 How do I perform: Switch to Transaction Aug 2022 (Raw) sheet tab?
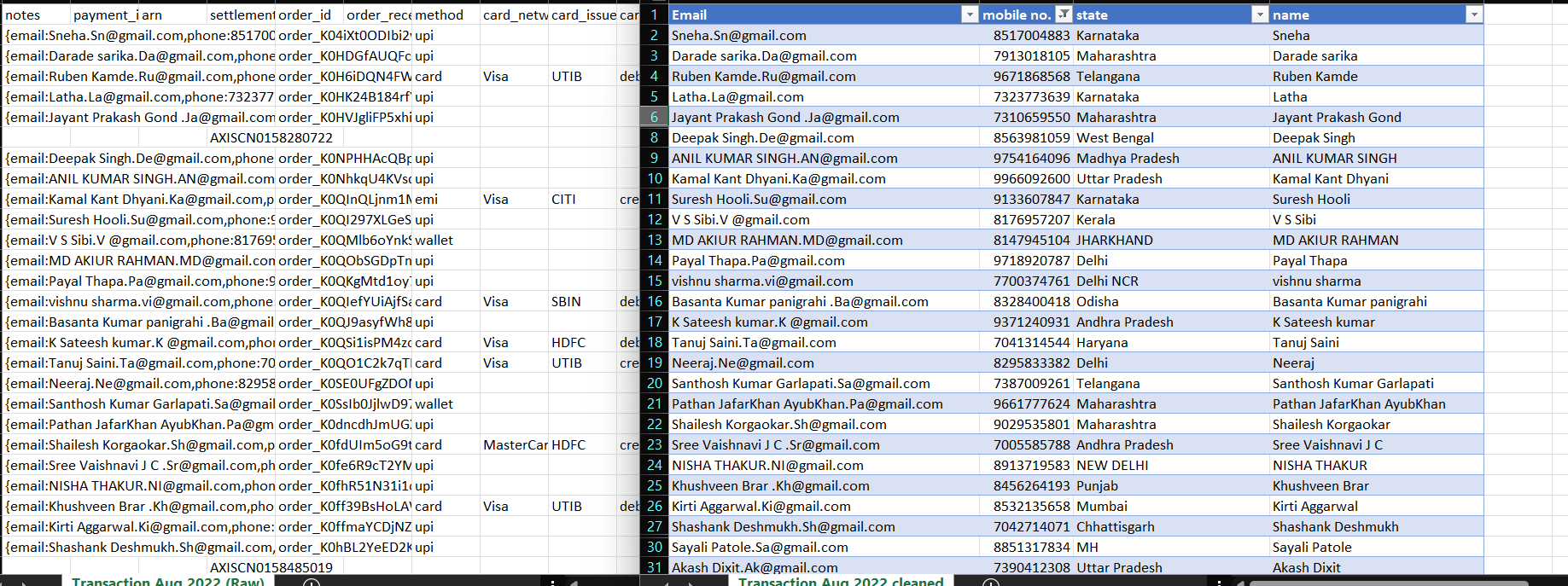tap(167, 581)
